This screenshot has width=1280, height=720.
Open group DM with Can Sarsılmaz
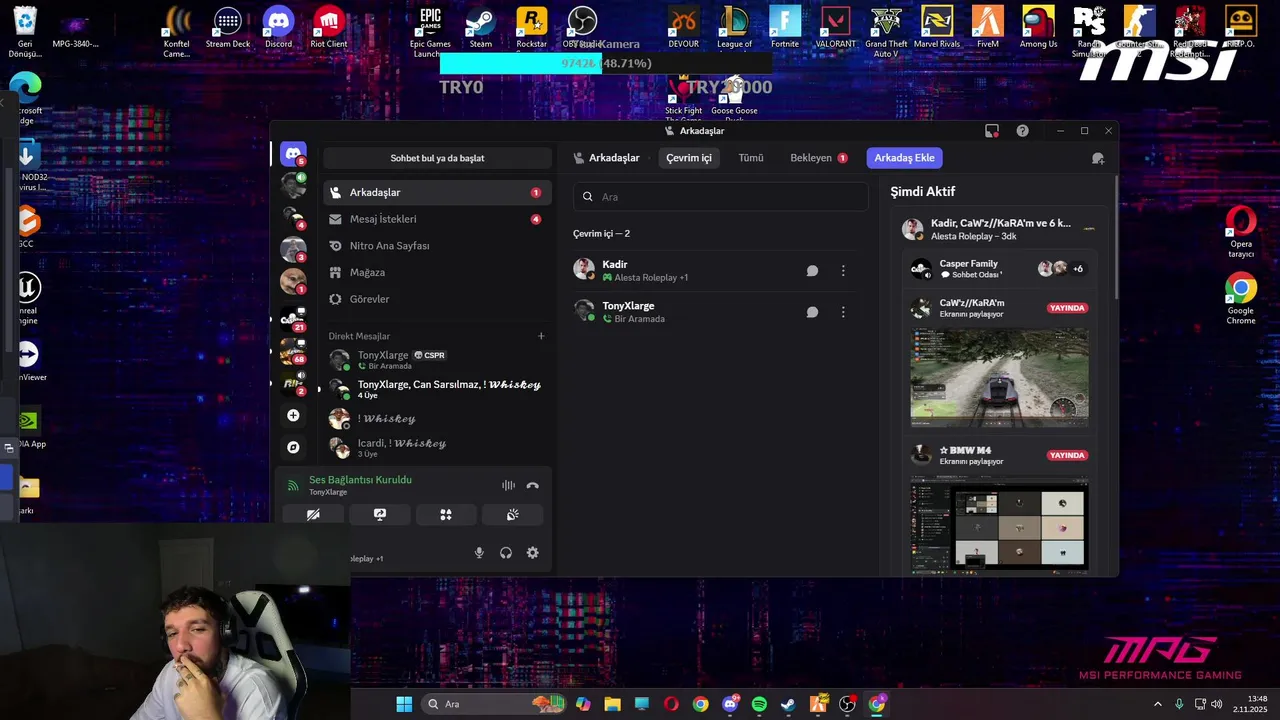pos(437,389)
